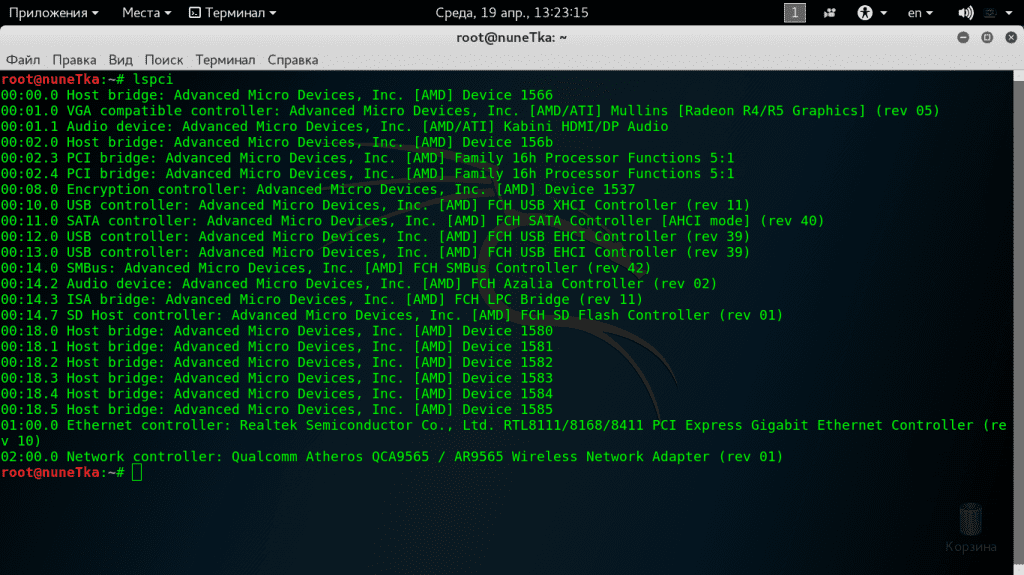Open the Справка menu

pos(293,60)
